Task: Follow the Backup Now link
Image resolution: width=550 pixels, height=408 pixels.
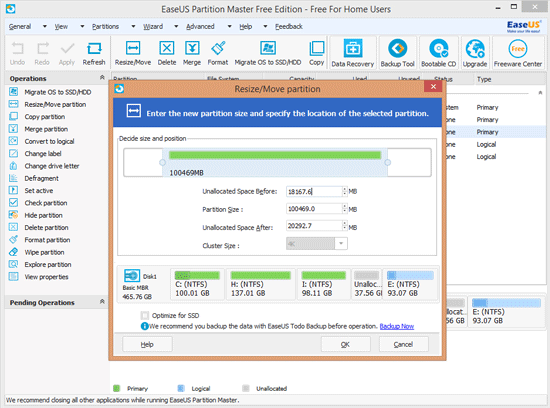Action: coord(397,326)
